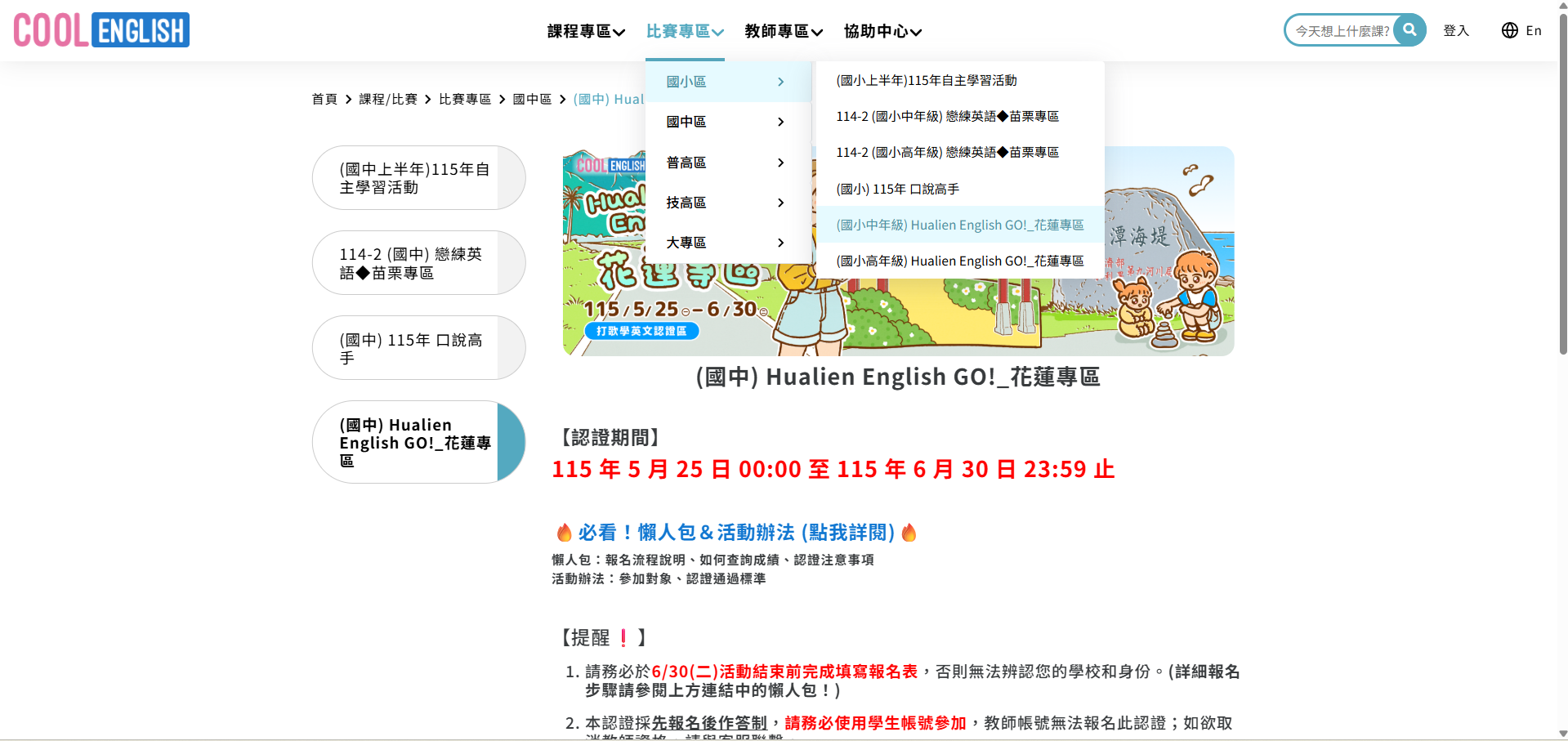Switch language to En
Screen dimensions: 1568x741
[1534, 30]
